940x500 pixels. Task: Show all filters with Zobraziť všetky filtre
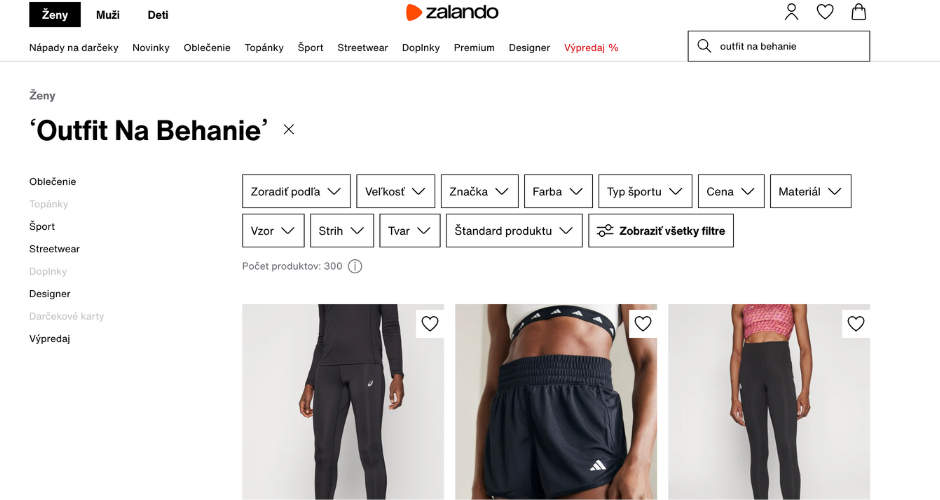click(x=661, y=231)
